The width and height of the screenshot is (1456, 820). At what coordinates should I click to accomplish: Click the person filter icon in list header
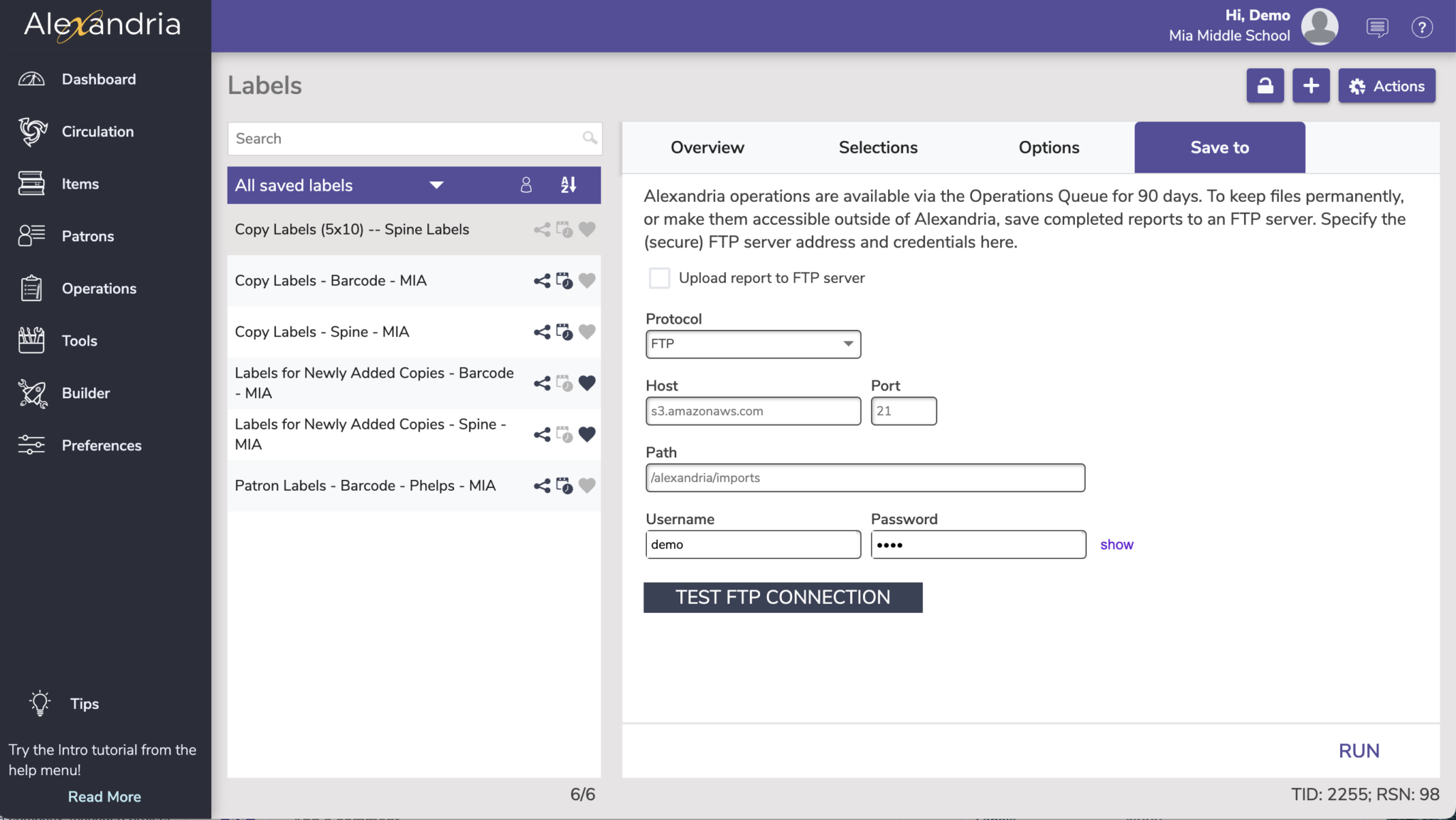(x=526, y=185)
